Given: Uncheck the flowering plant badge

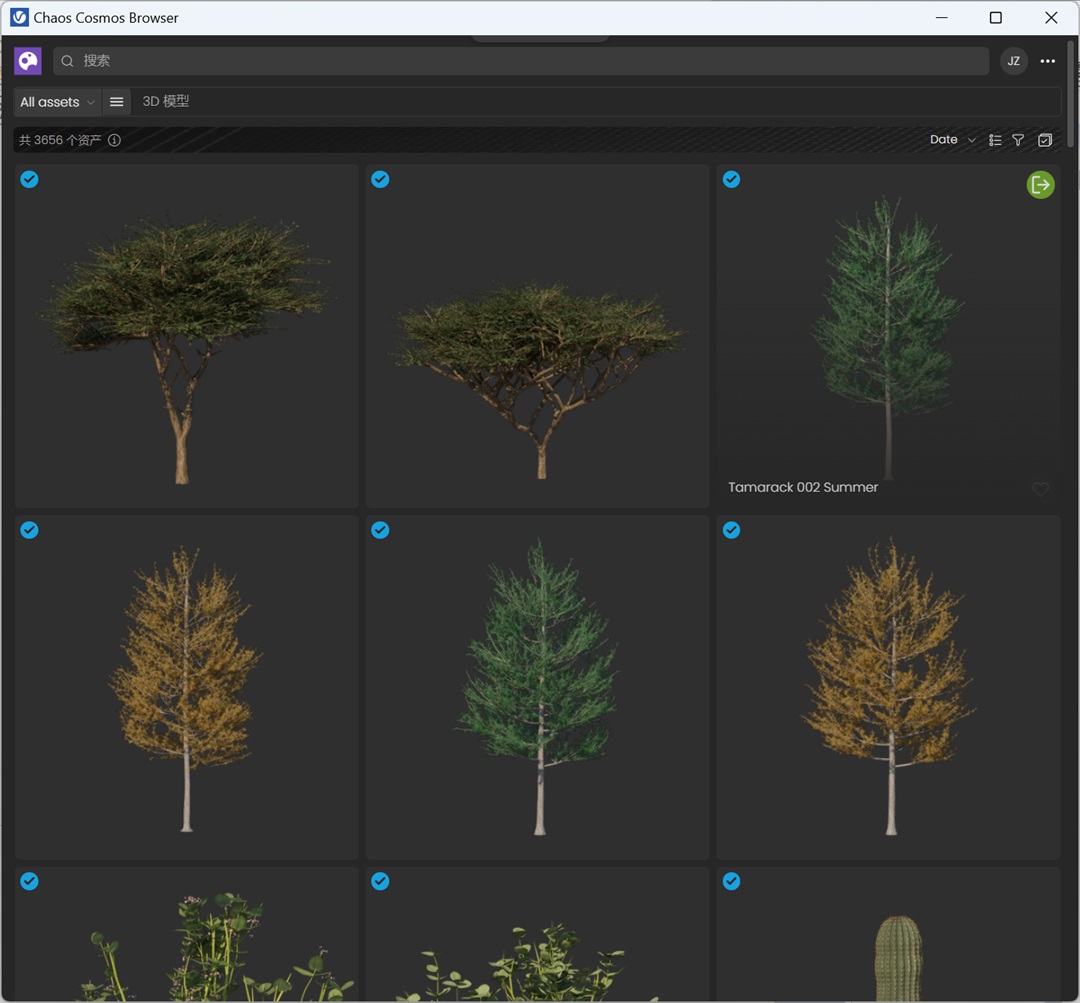Looking at the screenshot, I should point(30,881).
